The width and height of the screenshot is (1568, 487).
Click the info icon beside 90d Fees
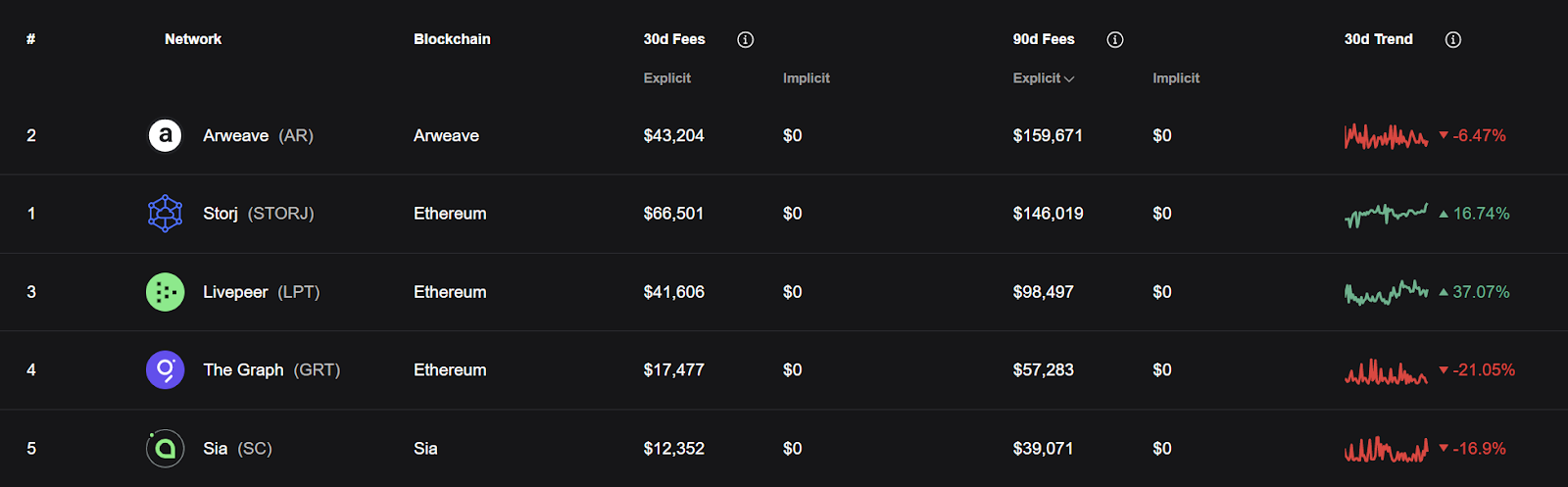pos(1114,40)
